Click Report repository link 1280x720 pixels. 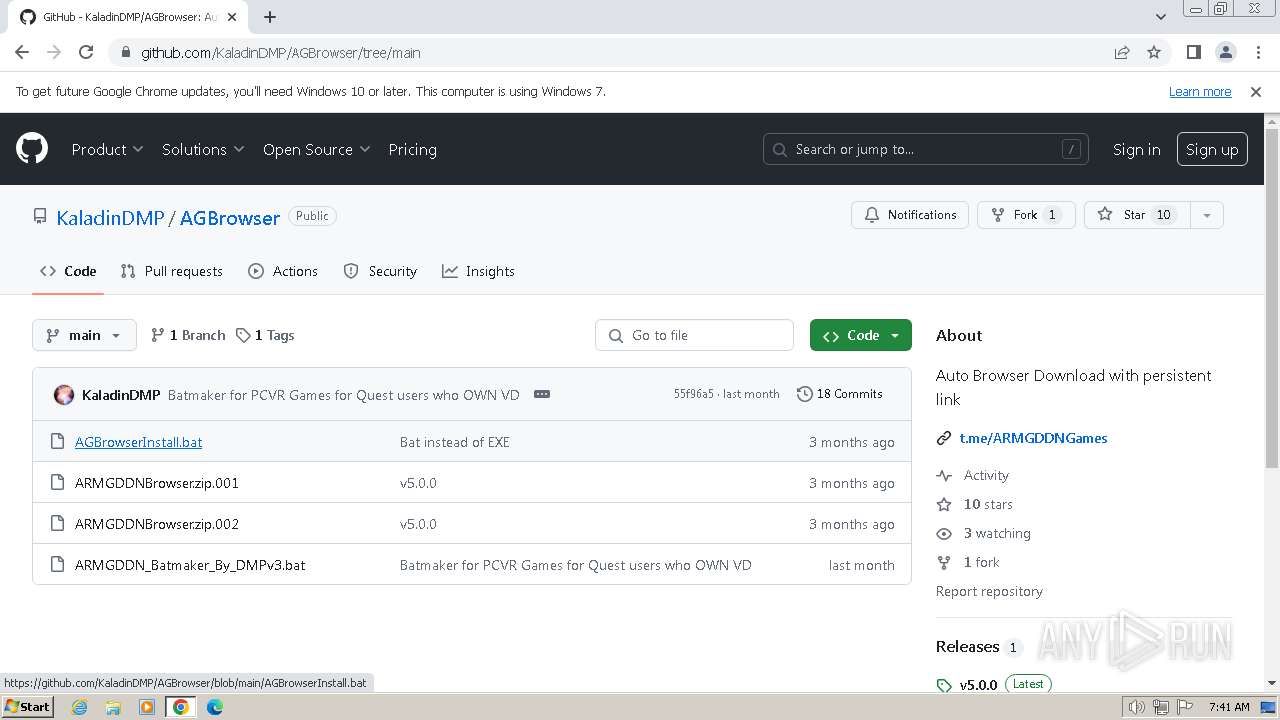989,591
